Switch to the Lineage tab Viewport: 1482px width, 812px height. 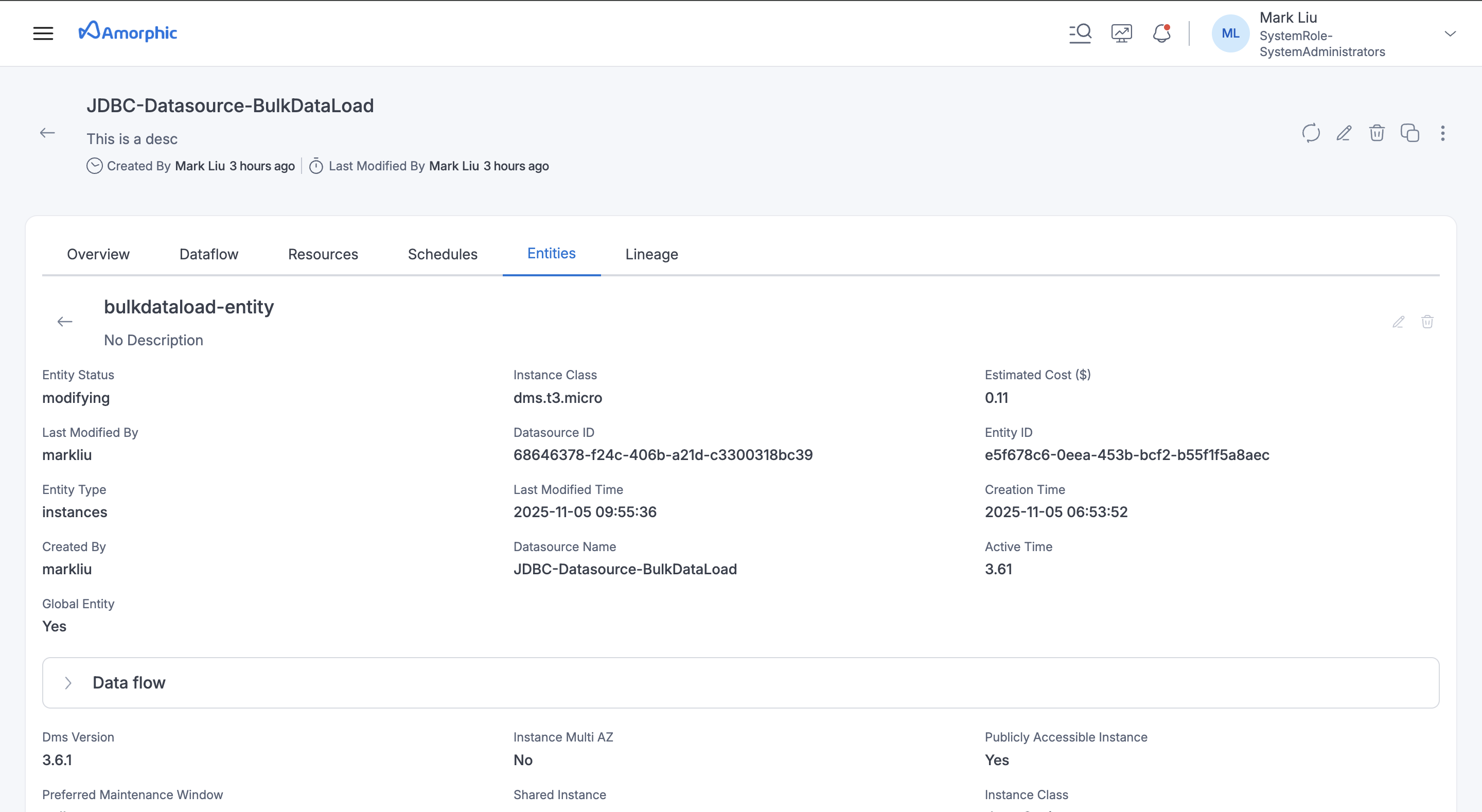click(651, 254)
